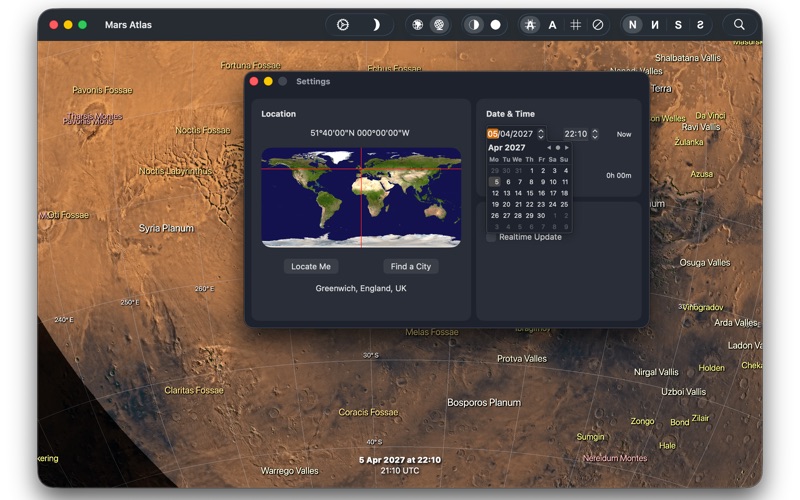Screen dimensions: 800x500
Task: Select April 26 in the calendar
Action: click(x=495, y=215)
